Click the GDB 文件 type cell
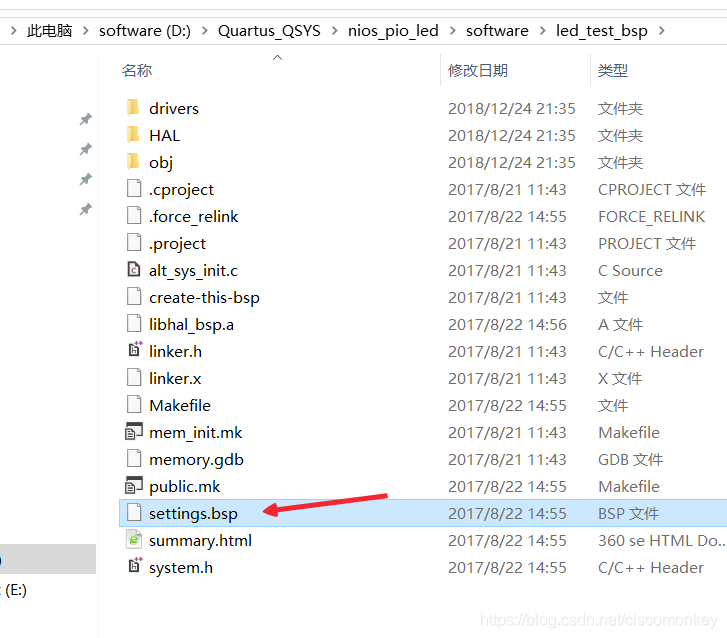The image size is (727, 638). click(631, 459)
